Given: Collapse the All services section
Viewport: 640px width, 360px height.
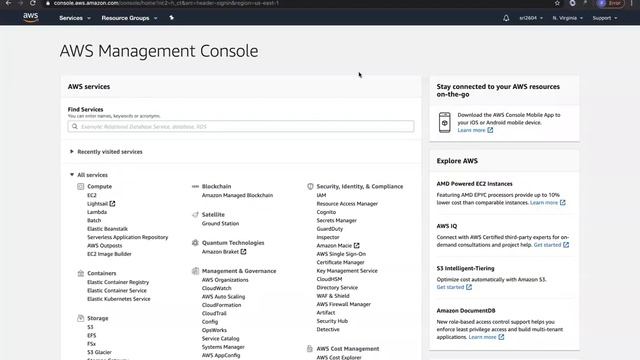Looking at the screenshot, I should coord(89,175).
